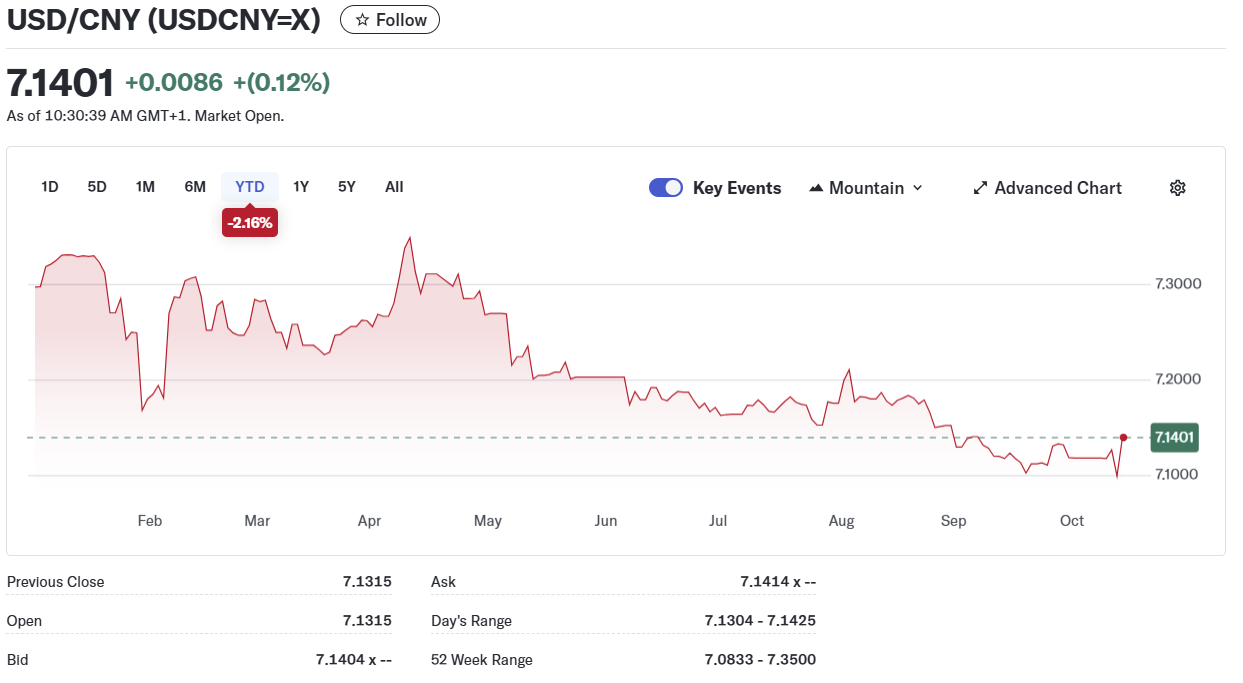Choose the 5Y time range
Viewport: 1243px width, 683px height.
346,187
